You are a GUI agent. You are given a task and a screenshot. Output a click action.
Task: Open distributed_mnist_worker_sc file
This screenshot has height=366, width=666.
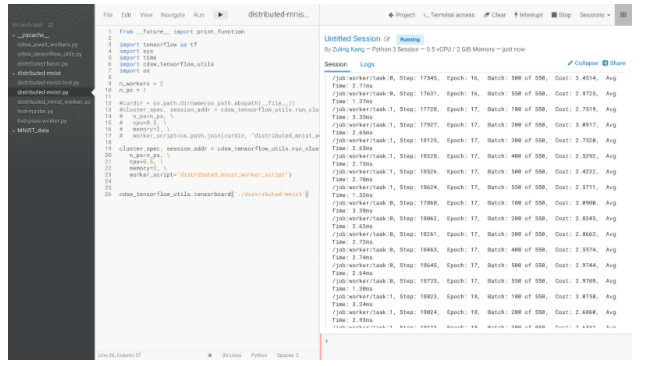click(x=54, y=102)
